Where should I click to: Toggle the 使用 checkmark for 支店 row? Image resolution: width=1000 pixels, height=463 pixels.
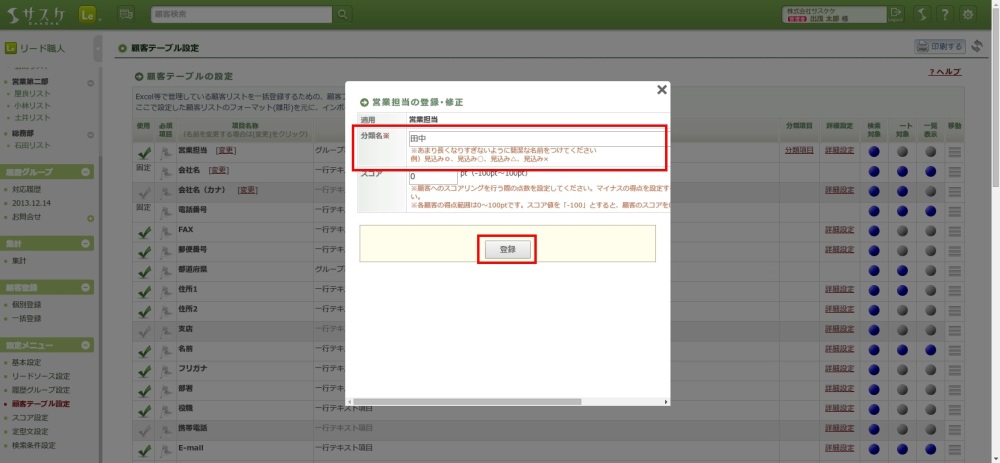tap(144, 328)
